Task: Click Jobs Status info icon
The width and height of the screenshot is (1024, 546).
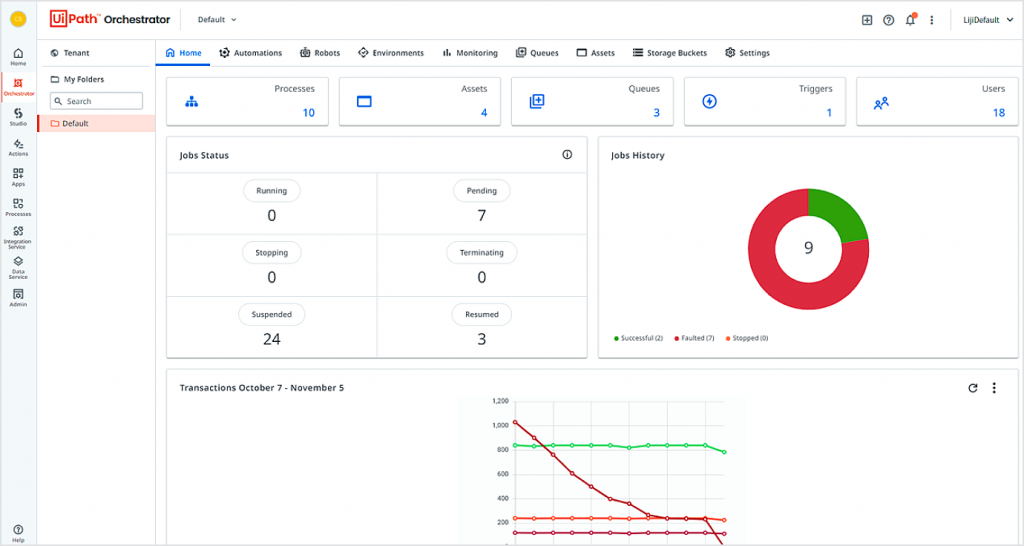Action: [x=567, y=155]
